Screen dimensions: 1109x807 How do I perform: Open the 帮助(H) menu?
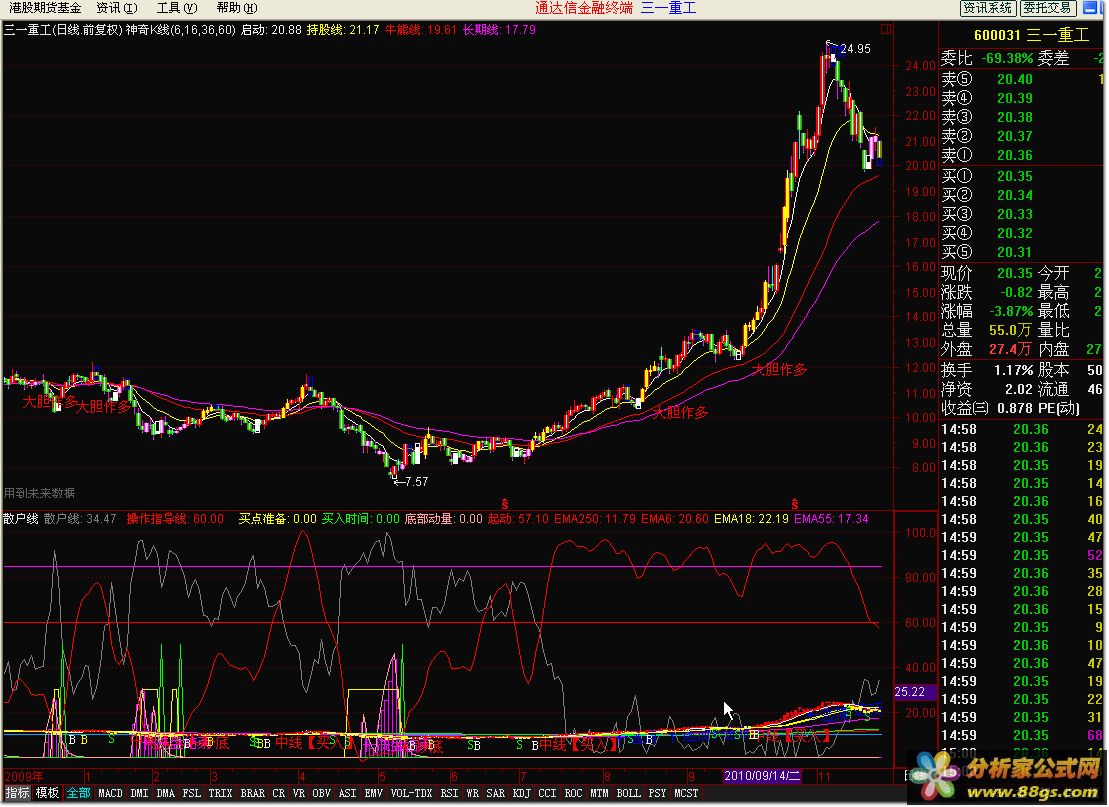point(237,8)
